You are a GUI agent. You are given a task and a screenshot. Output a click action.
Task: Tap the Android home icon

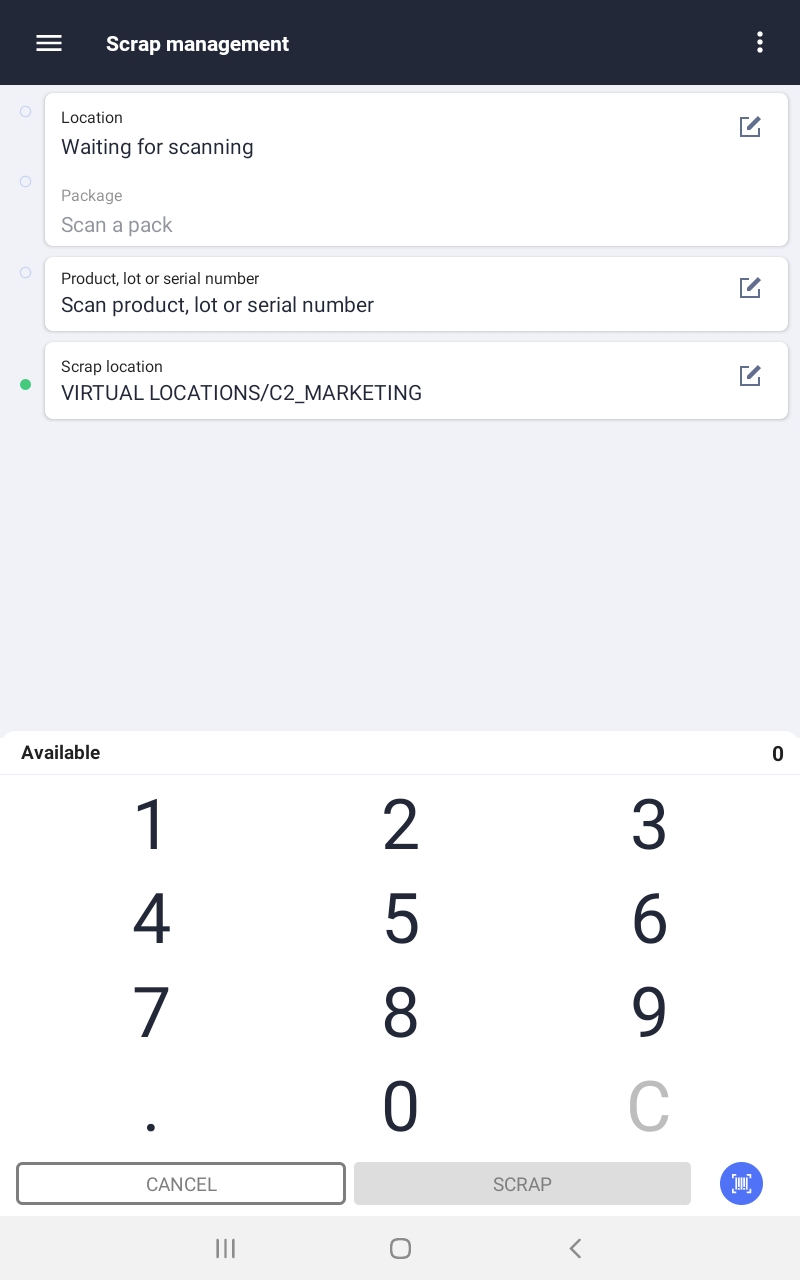(400, 1248)
